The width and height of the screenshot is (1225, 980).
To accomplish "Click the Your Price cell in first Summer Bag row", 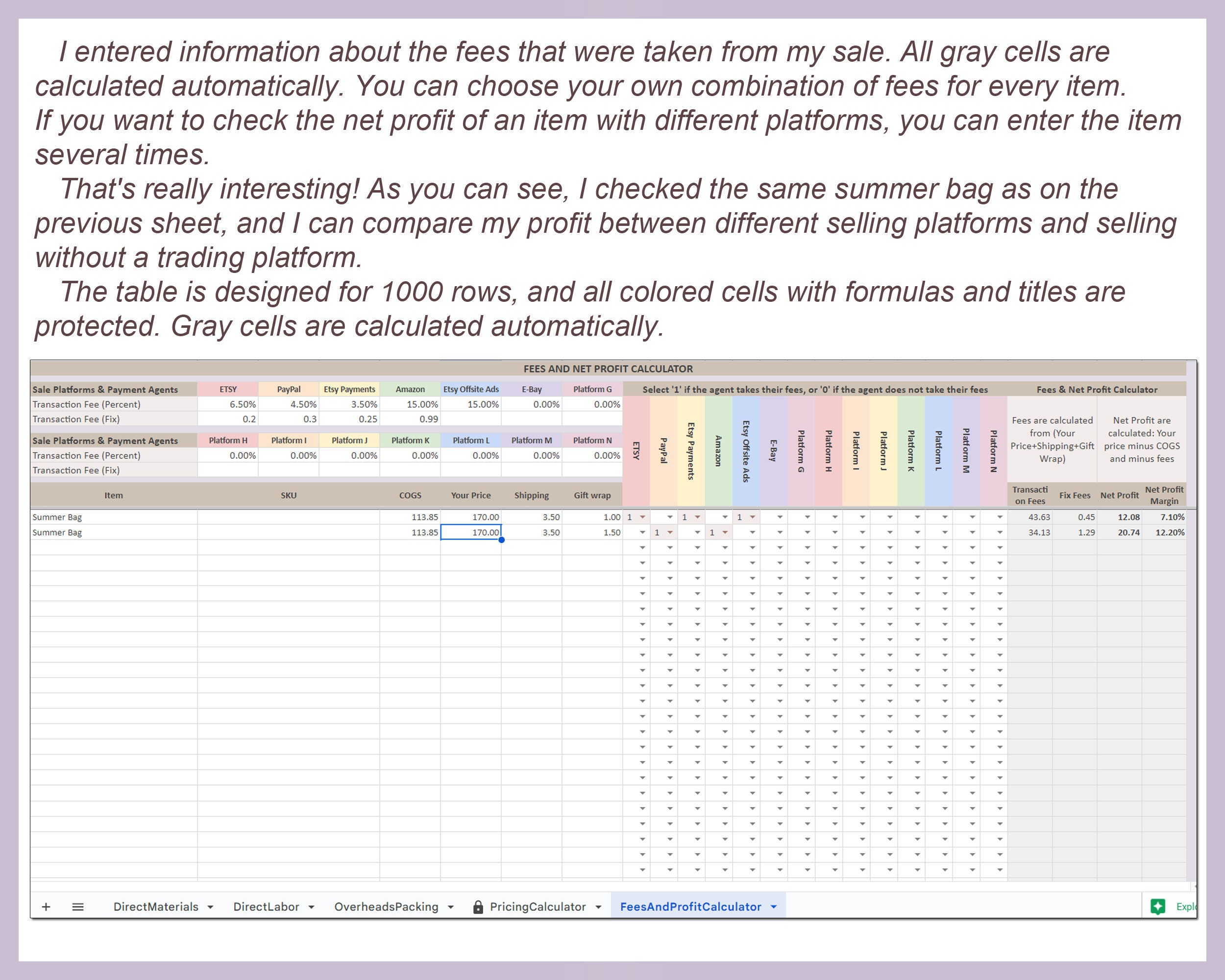I will click(x=470, y=517).
